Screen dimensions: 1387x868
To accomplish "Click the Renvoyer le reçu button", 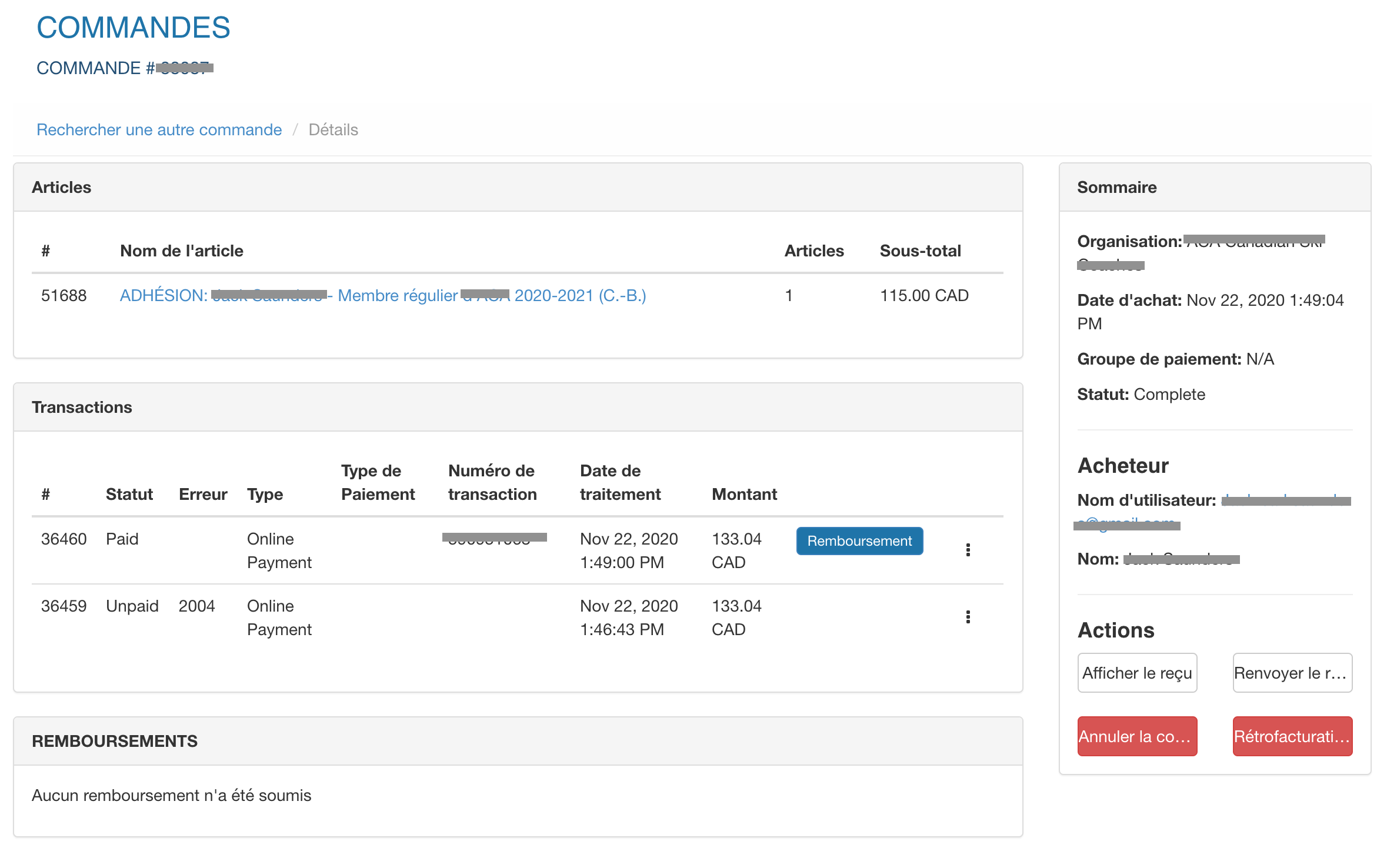I will 1292,673.
